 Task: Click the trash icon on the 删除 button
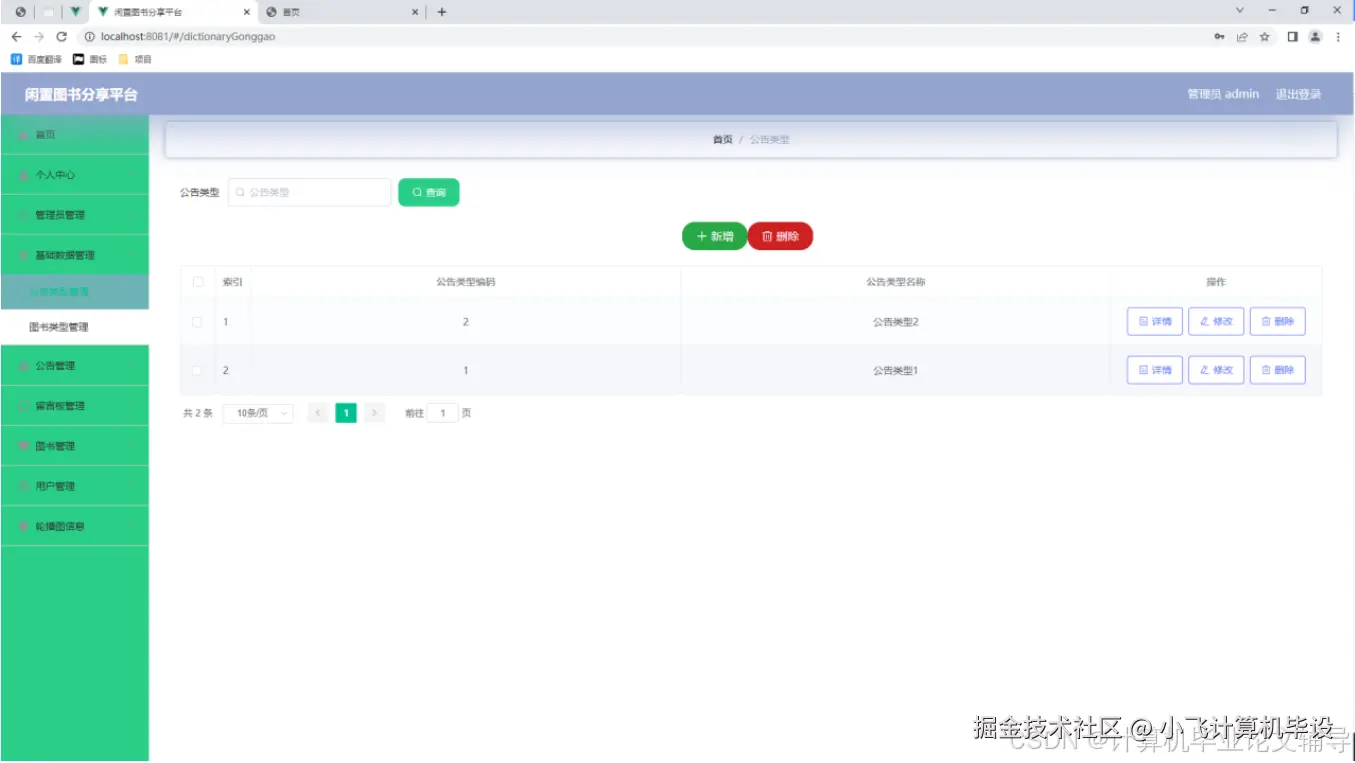[x=765, y=236]
